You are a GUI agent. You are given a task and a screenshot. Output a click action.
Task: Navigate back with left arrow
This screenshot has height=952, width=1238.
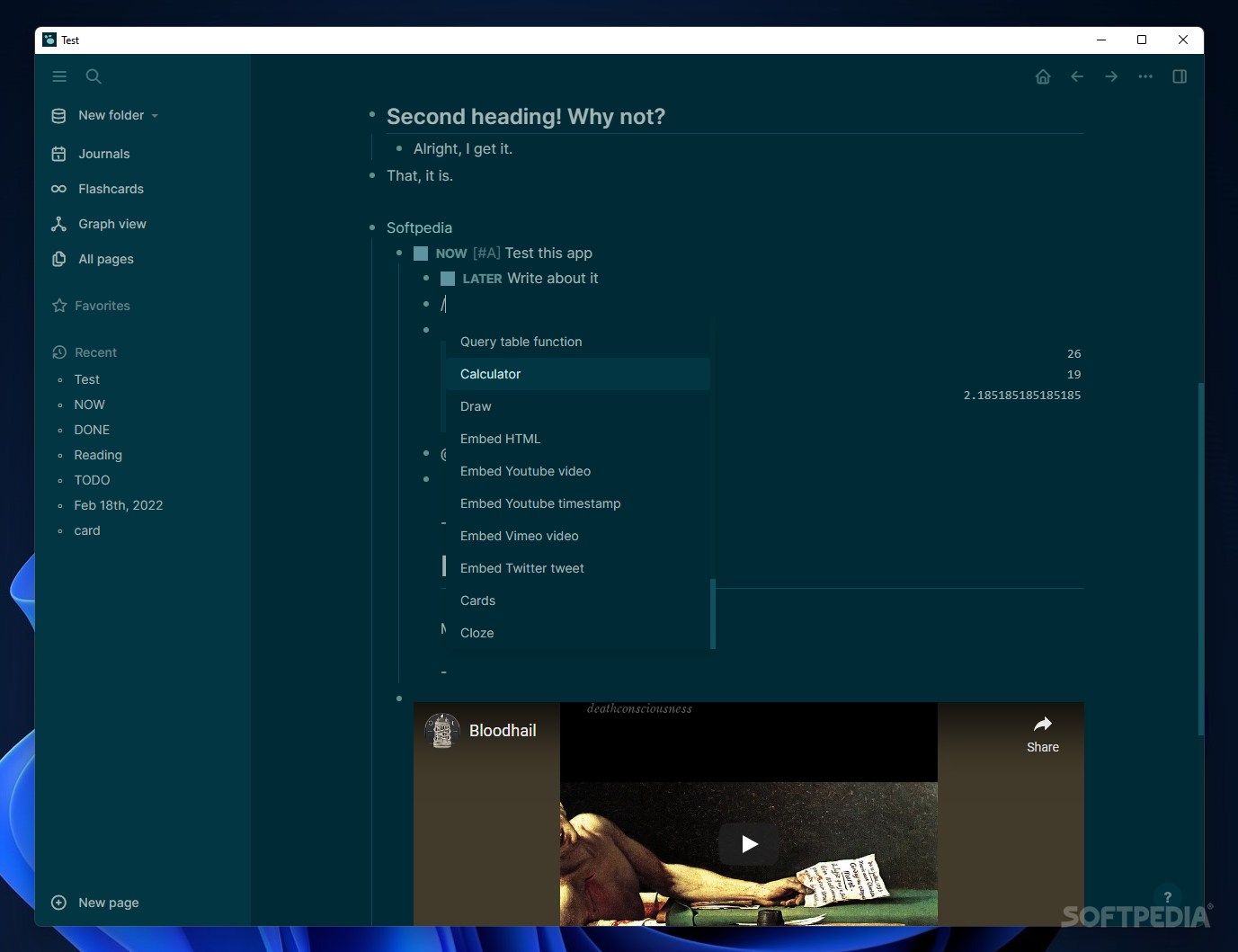(1077, 76)
